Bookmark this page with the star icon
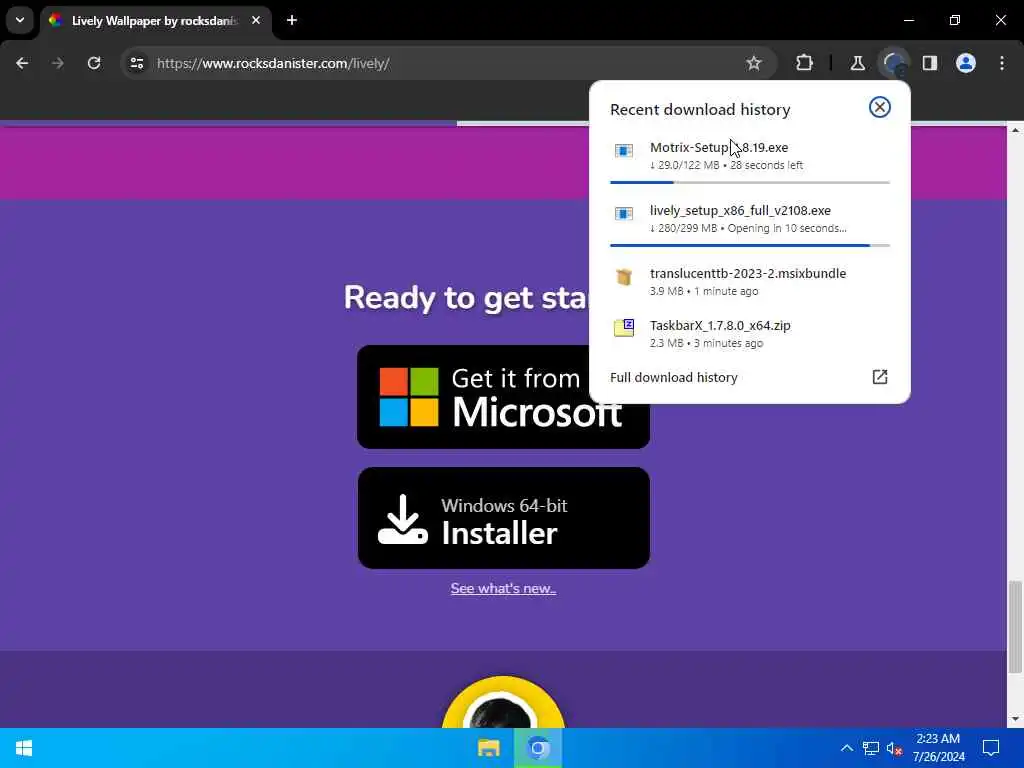This screenshot has width=1024, height=768. (x=754, y=63)
